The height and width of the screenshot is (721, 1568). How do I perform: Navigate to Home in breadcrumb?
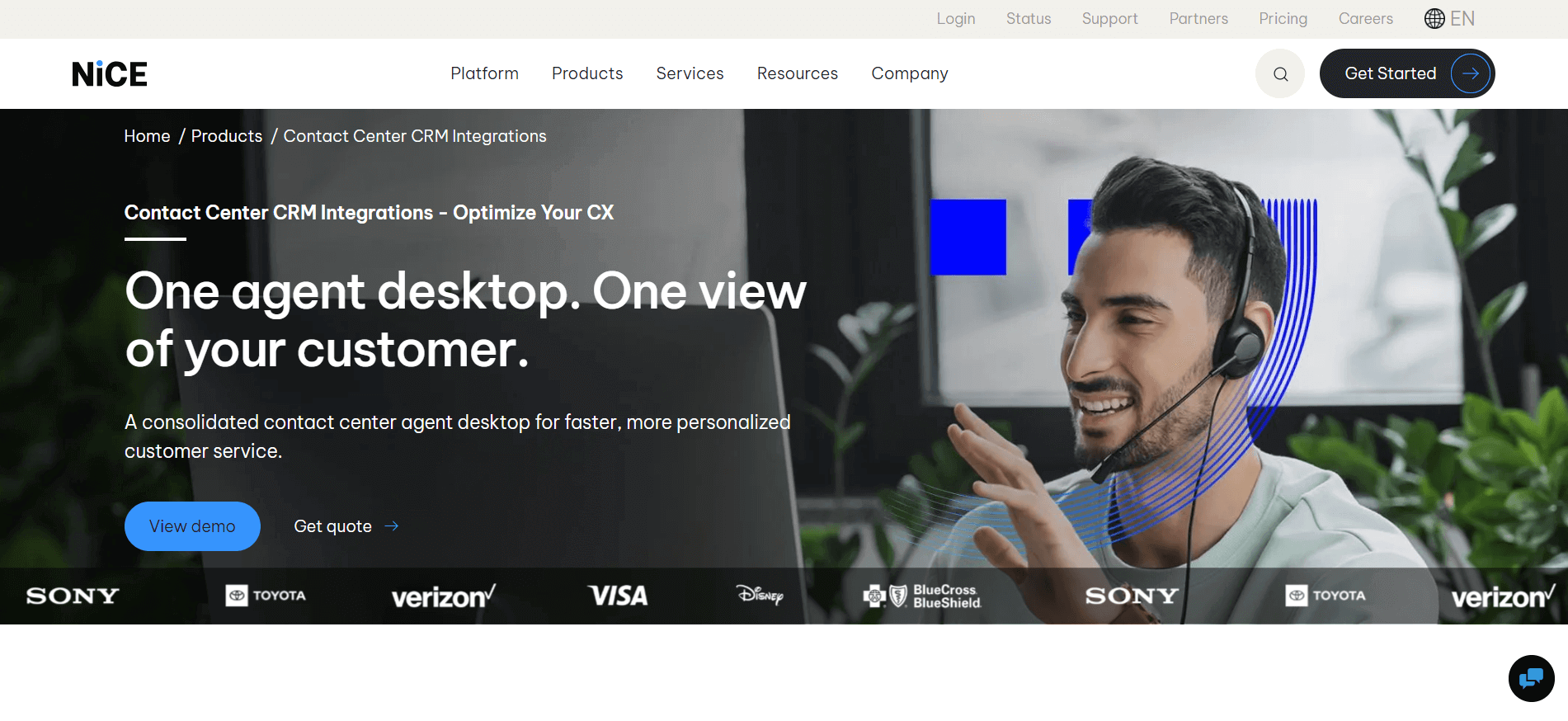147,136
